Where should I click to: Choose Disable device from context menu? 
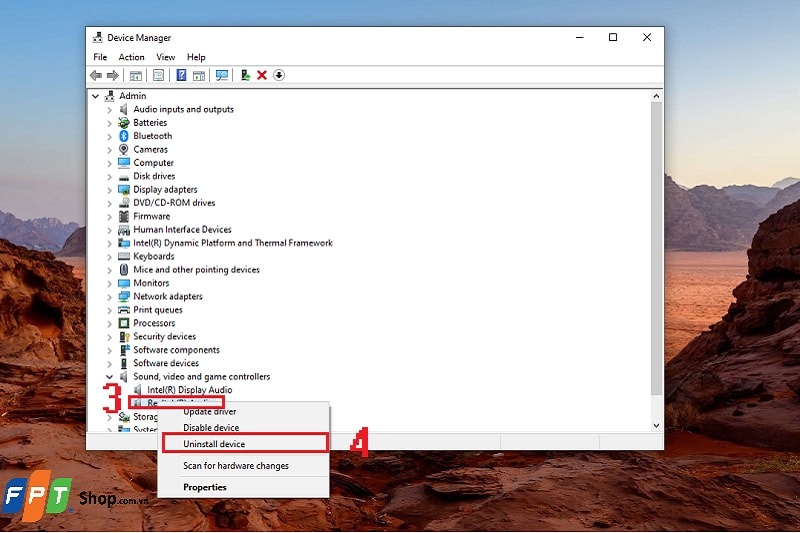click(x=243, y=428)
